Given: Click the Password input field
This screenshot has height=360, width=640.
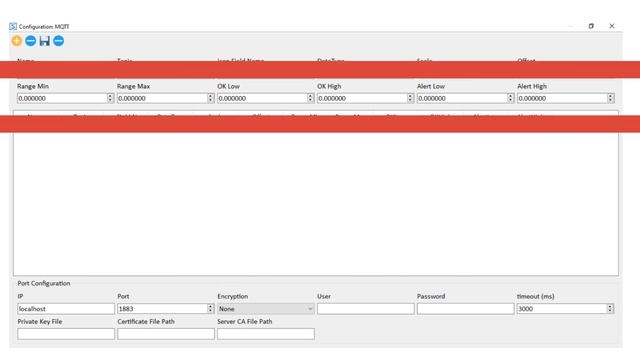Looking at the screenshot, I should [465, 309].
